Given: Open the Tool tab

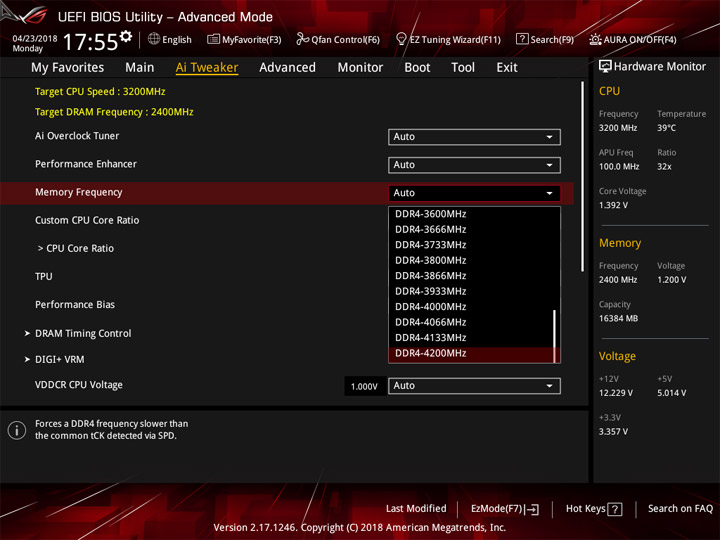Looking at the screenshot, I should pyautogui.click(x=463, y=68).
